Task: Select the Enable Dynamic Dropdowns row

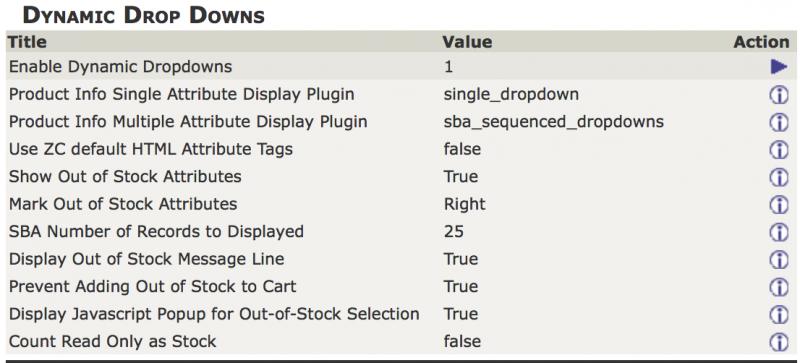Action: coord(400,67)
